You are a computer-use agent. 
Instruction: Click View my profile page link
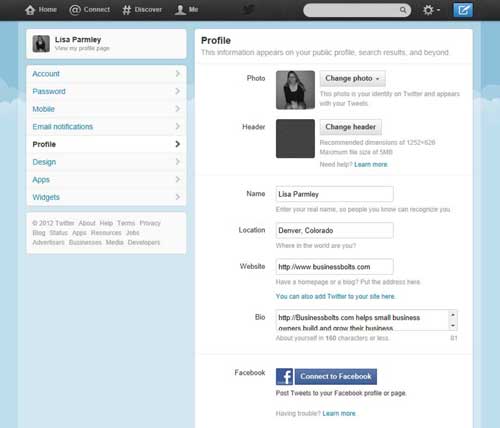coord(82,48)
